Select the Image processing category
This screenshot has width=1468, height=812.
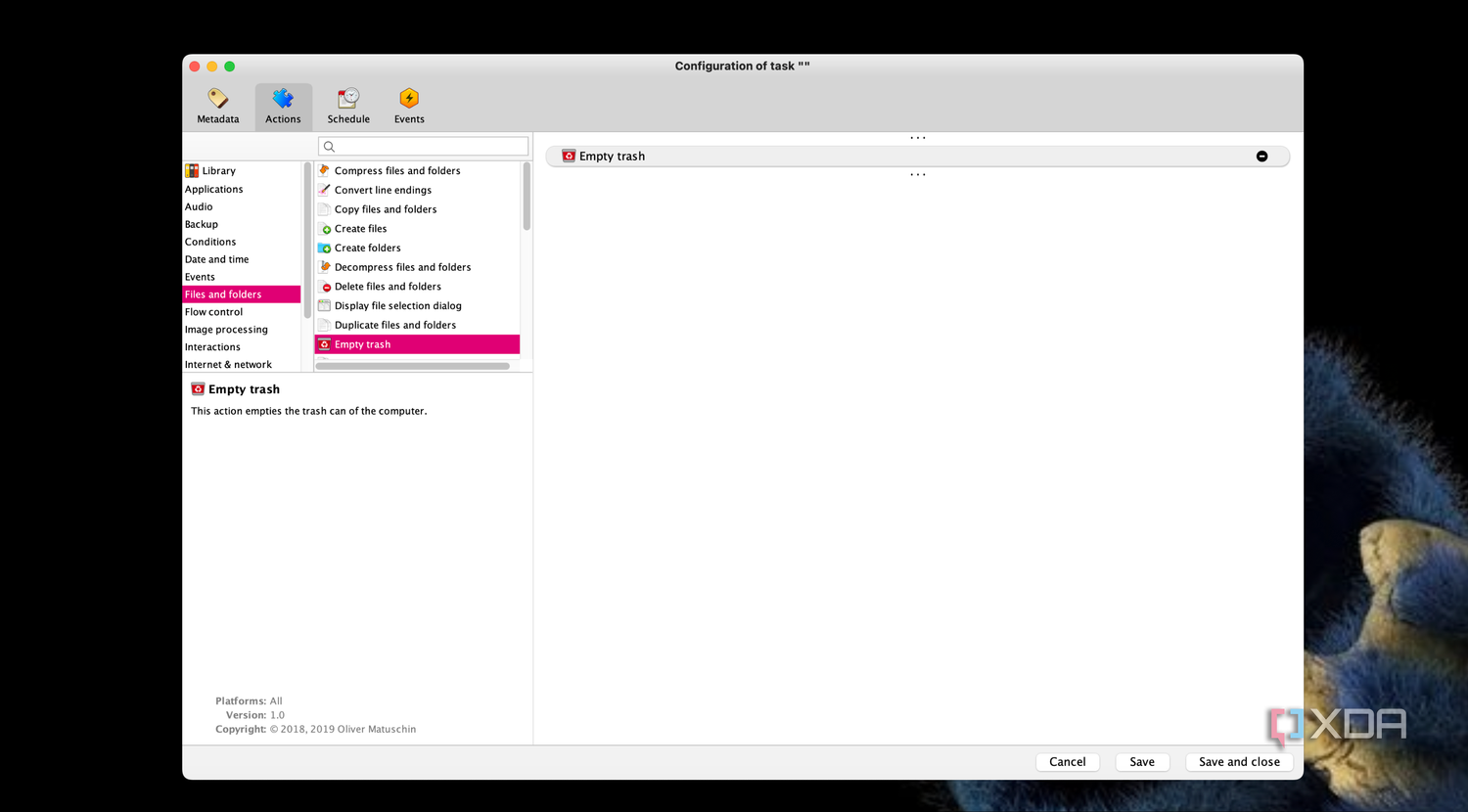[x=242, y=330]
